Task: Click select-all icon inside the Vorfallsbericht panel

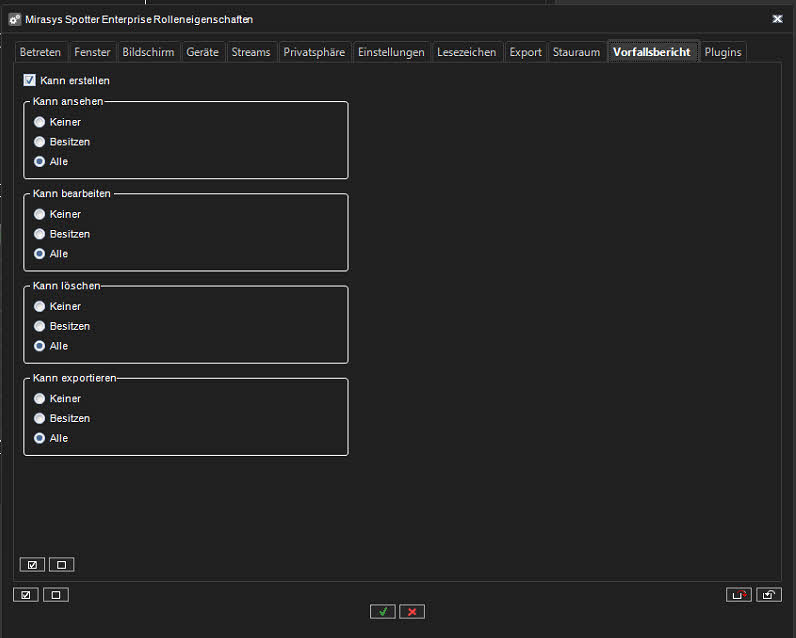Action: 32,565
